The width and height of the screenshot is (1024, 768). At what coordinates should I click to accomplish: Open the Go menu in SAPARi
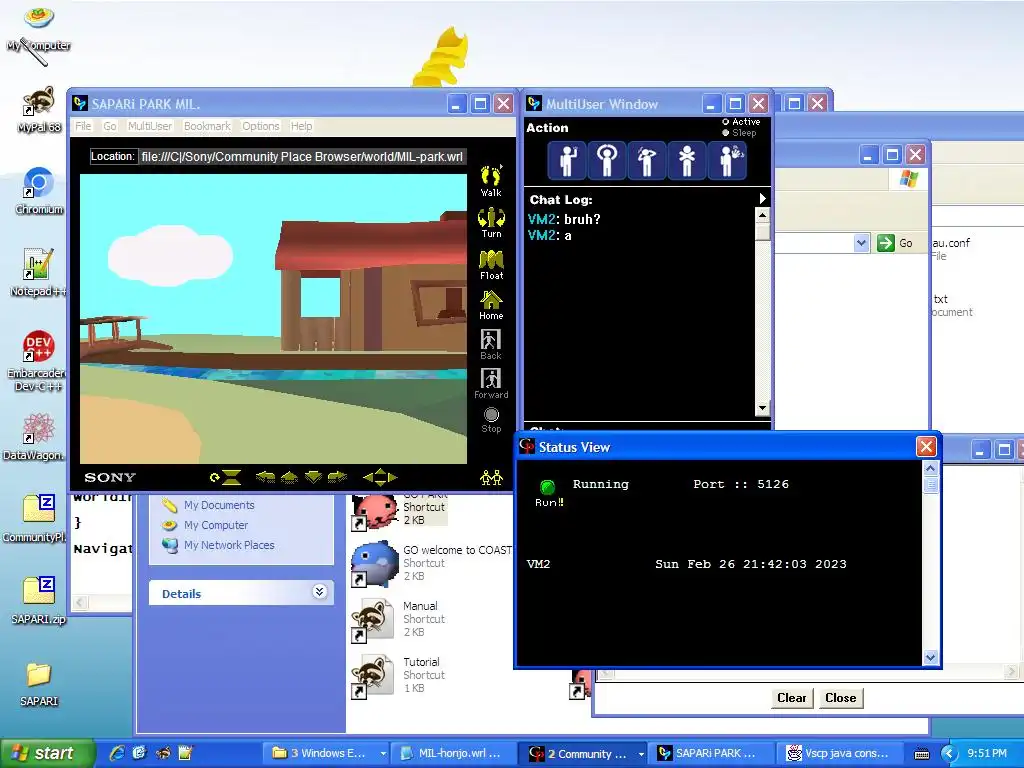pos(110,126)
